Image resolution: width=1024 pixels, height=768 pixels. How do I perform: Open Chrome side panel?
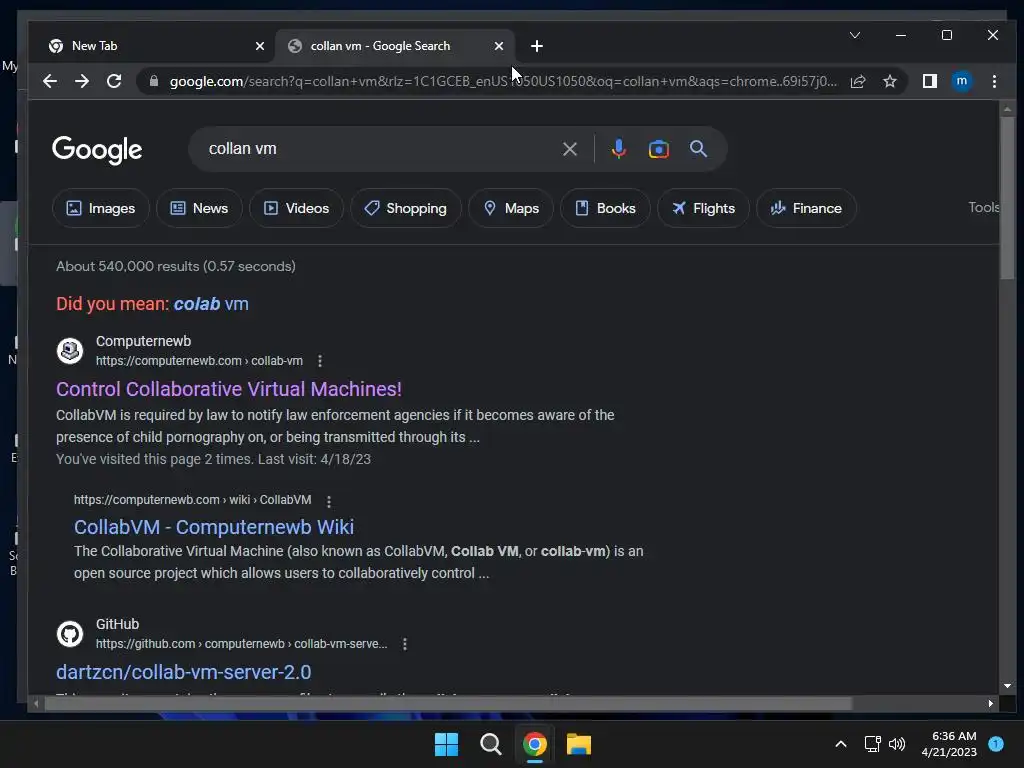coord(929,81)
